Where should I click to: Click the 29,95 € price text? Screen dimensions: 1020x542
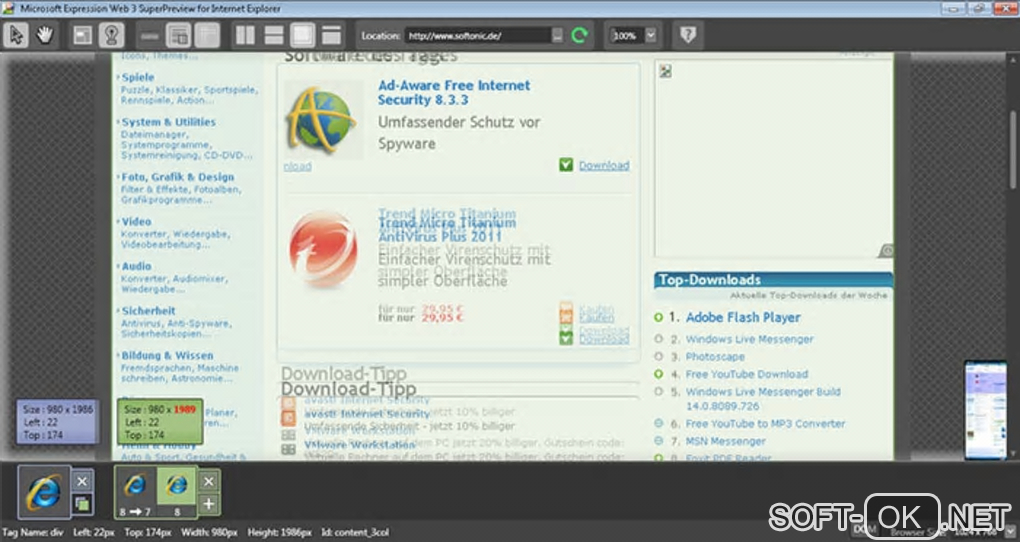[x=442, y=318]
